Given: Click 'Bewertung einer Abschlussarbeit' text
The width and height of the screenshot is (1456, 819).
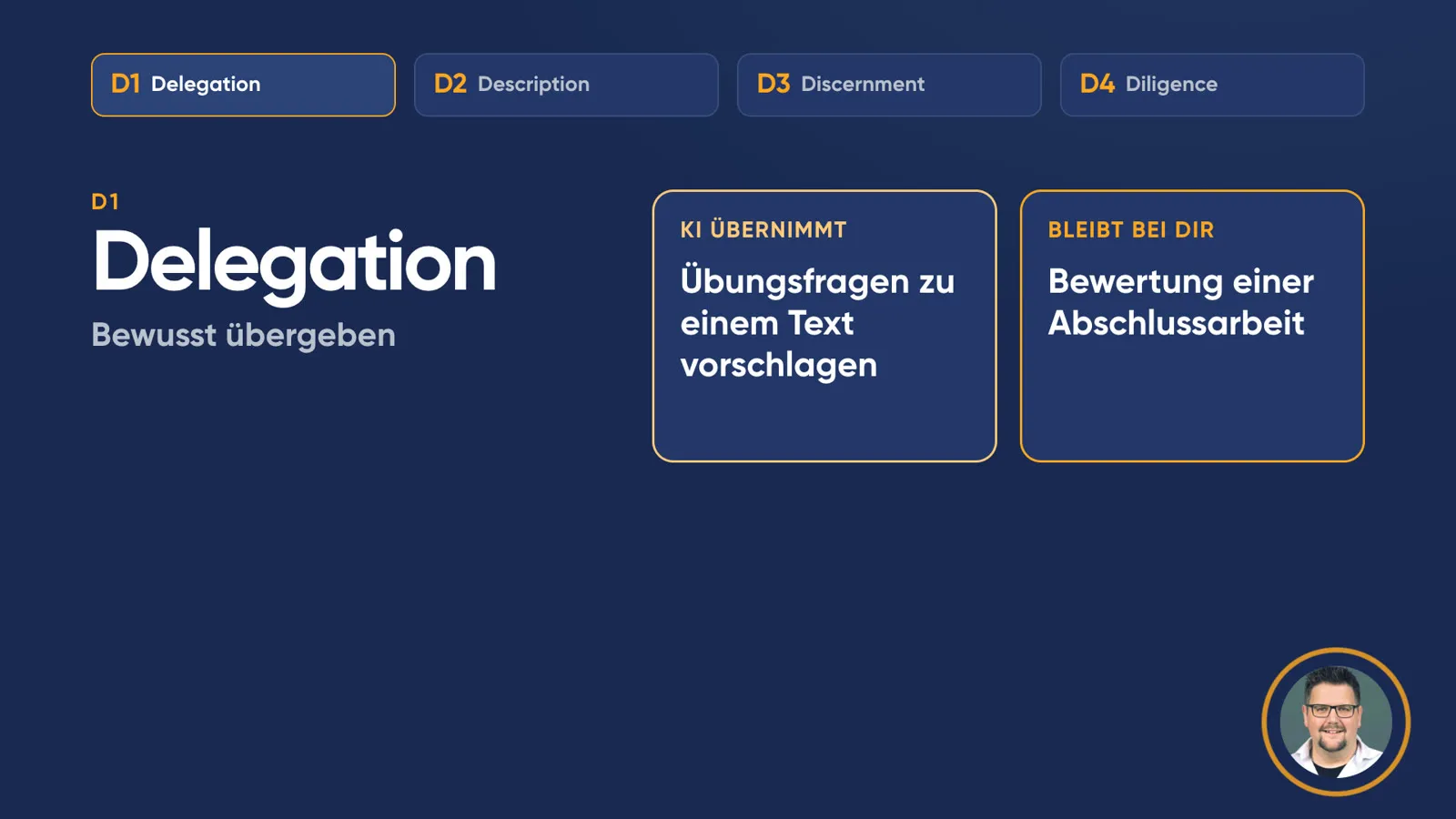Looking at the screenshot, I should click(1180, 302).
